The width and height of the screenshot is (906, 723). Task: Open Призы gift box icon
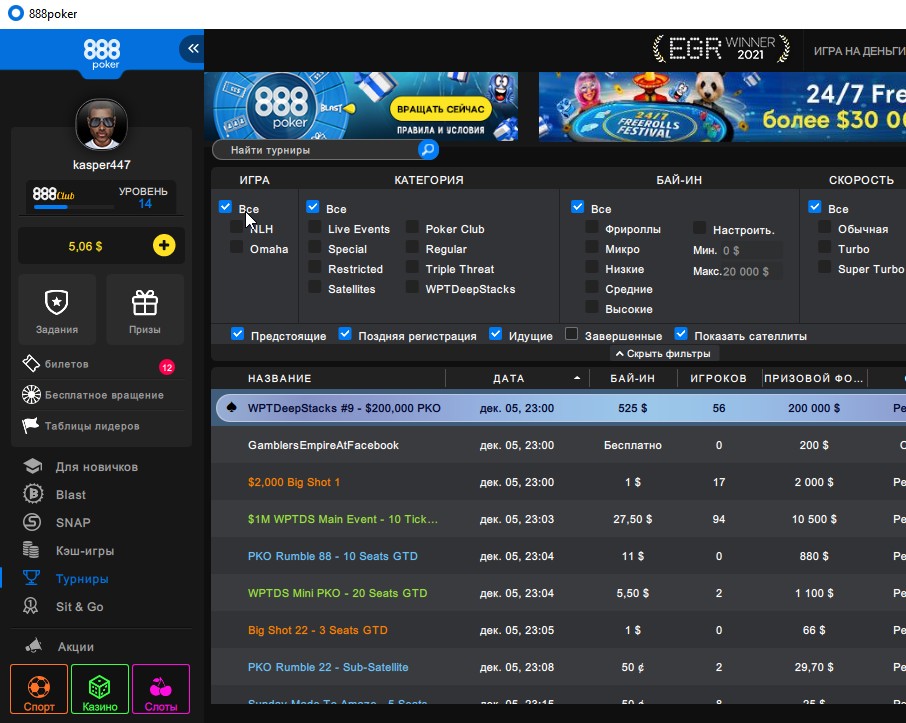144,302
